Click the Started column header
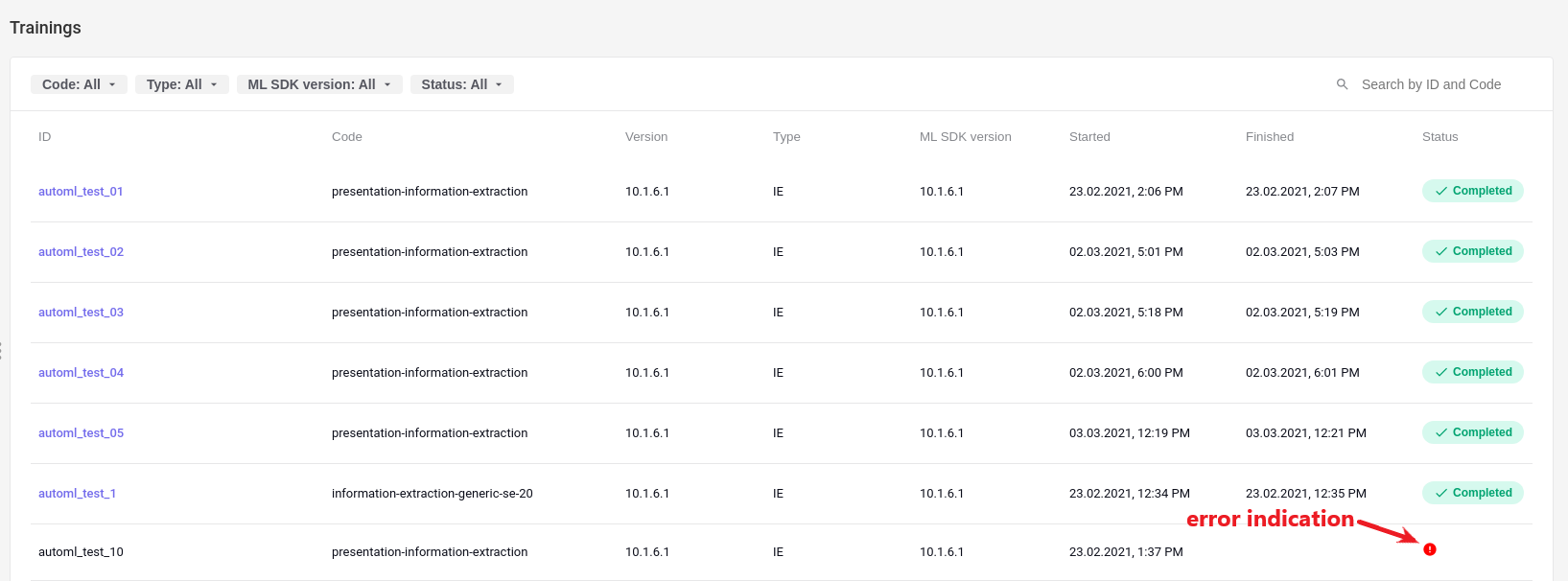The height and width of the screenshot is (581, 1568). click(x=1089, y=137)
